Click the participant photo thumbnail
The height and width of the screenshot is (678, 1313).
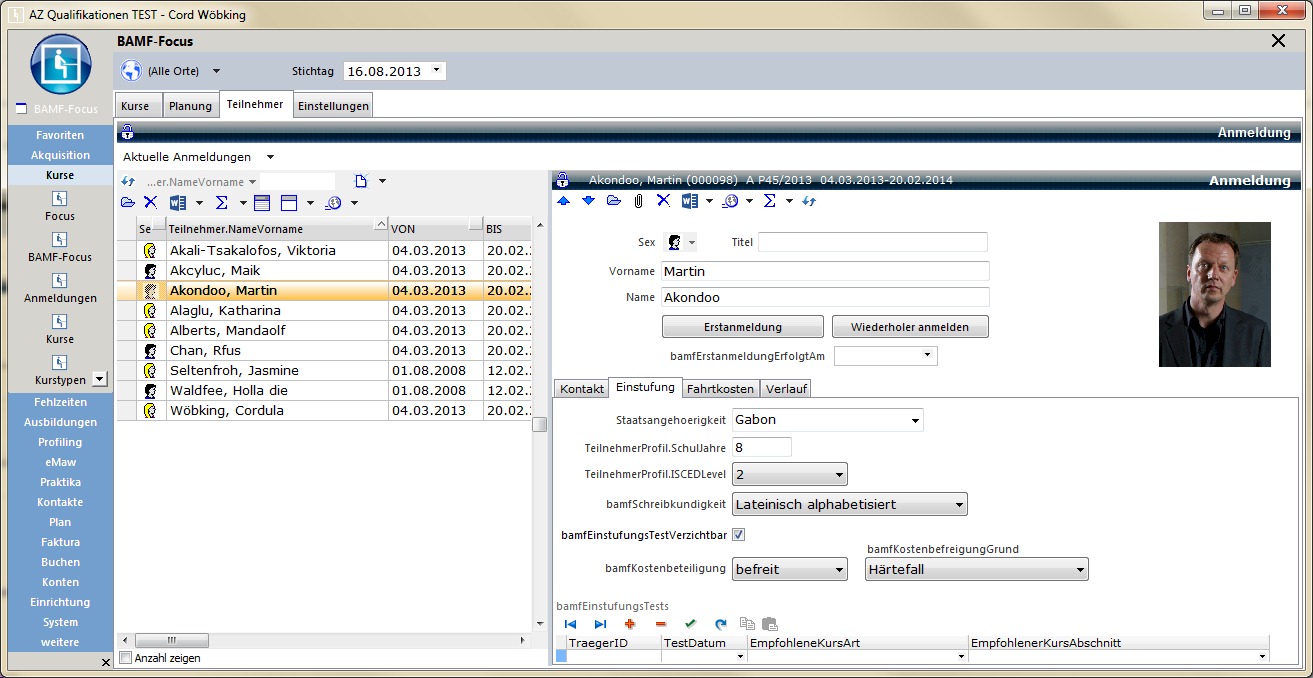point(1214,294)
